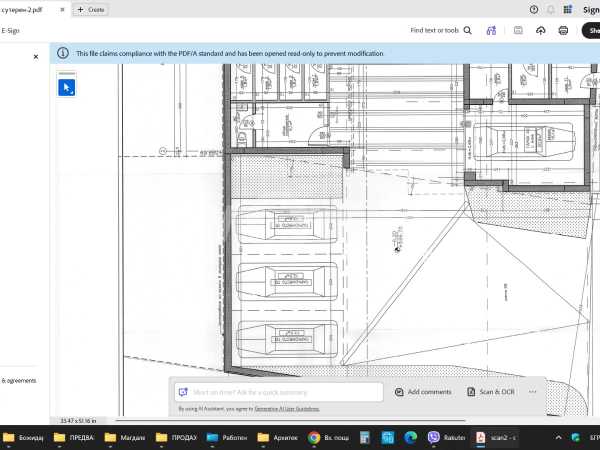This screenshot has width=600, height=450.
Task: Print the document using printer icon
Action: pyautogui.click(x=563, y=31)
